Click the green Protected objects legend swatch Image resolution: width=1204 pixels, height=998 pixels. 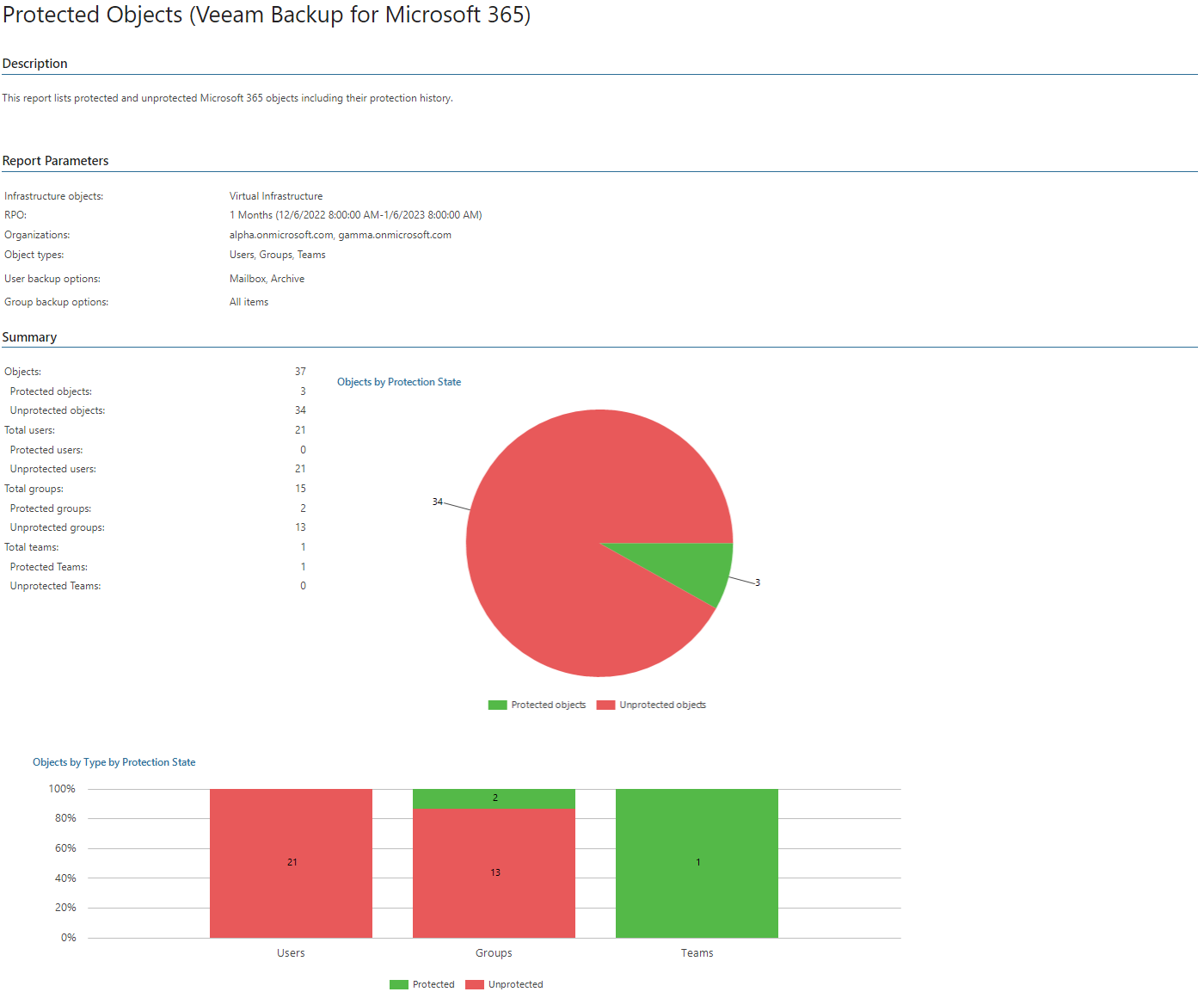tap(497, 705)
